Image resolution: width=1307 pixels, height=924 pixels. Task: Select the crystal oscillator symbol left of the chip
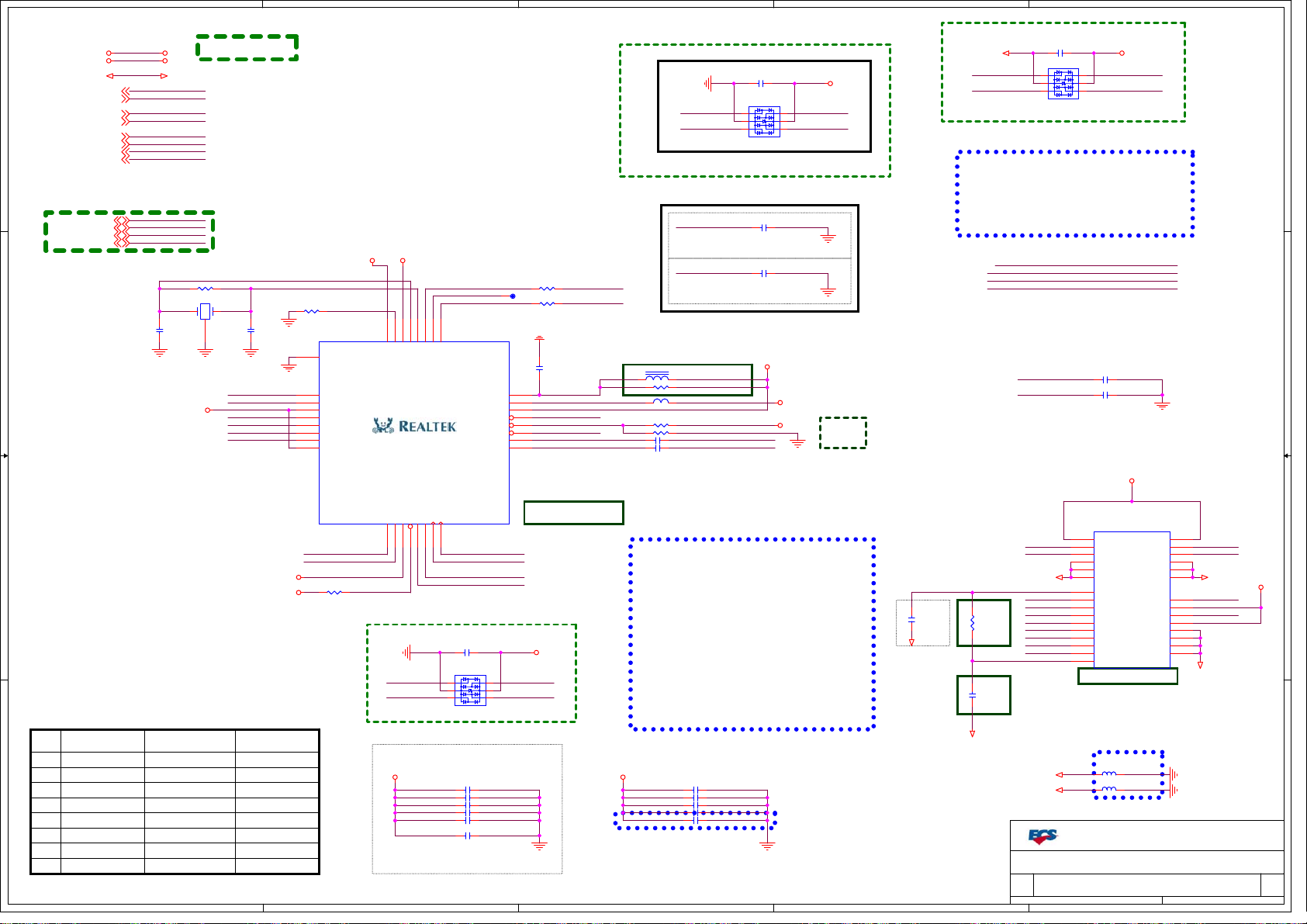(205, 311)
